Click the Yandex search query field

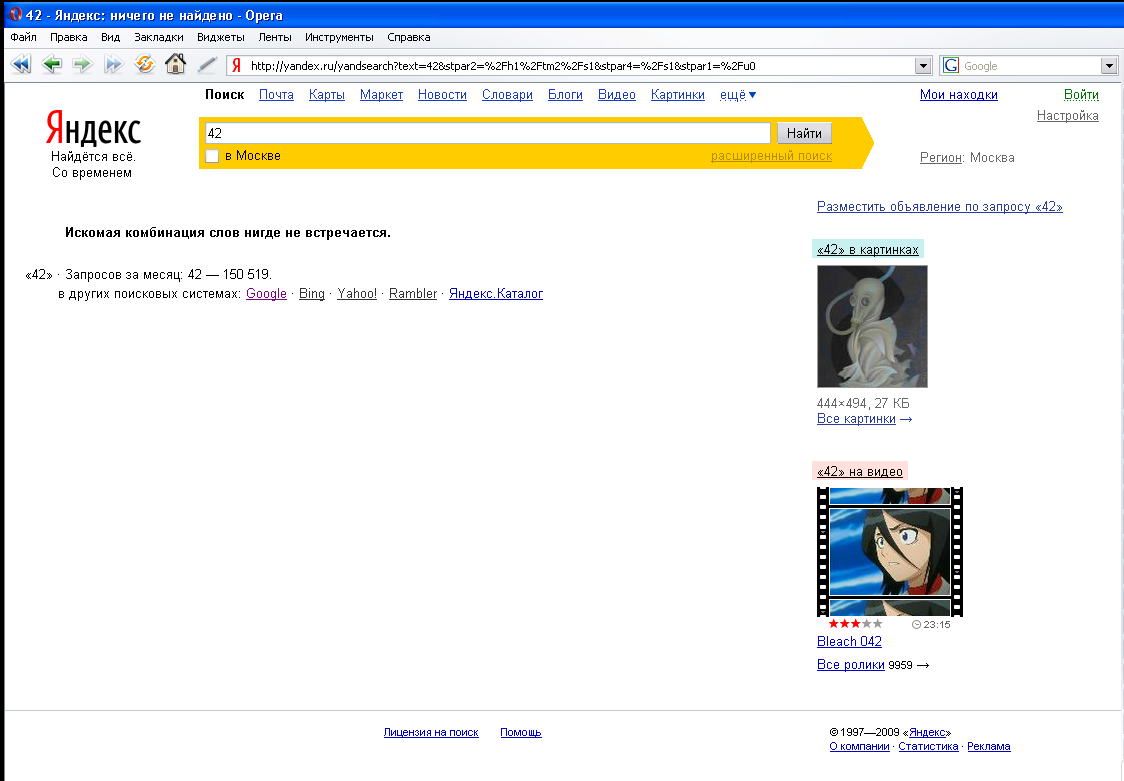[x=486, y=133]
